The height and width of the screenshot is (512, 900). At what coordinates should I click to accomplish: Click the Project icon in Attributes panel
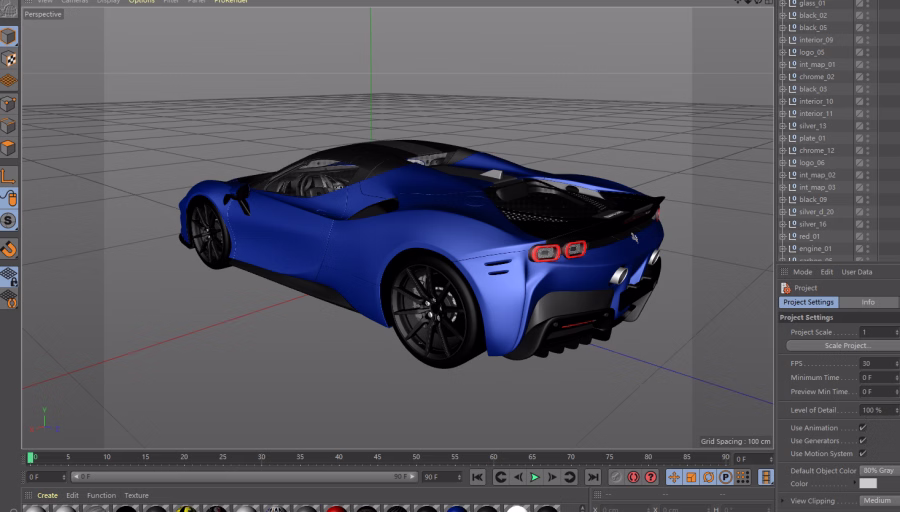coord(786,288)
